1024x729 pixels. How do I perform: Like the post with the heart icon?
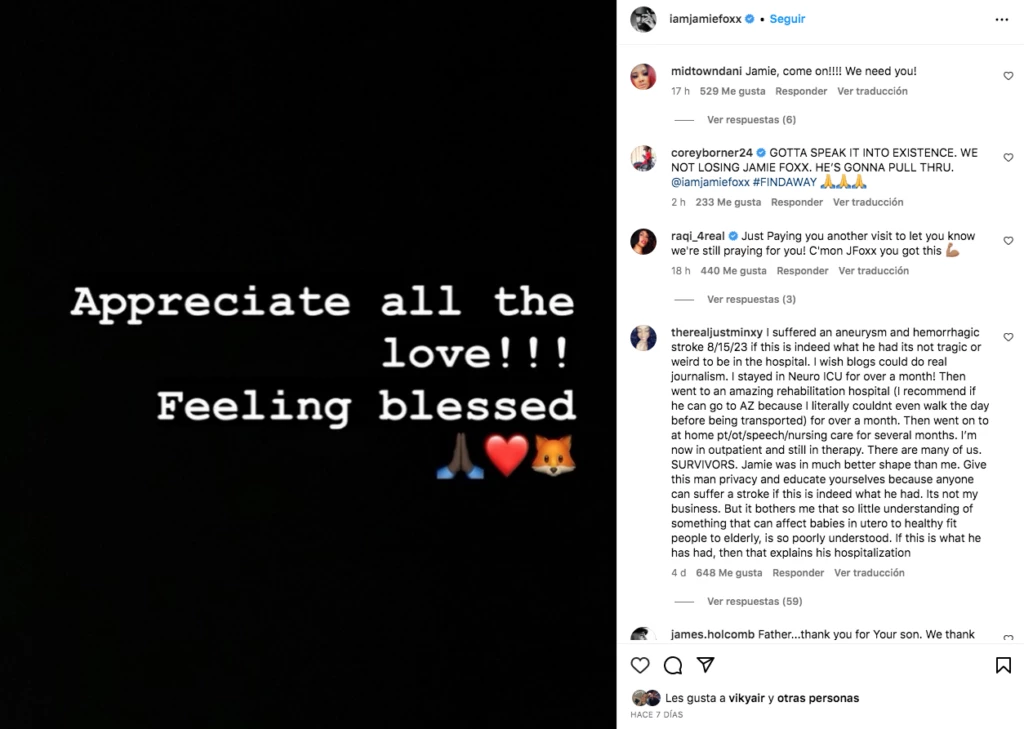pyautogui.click(x=640, y=665)
